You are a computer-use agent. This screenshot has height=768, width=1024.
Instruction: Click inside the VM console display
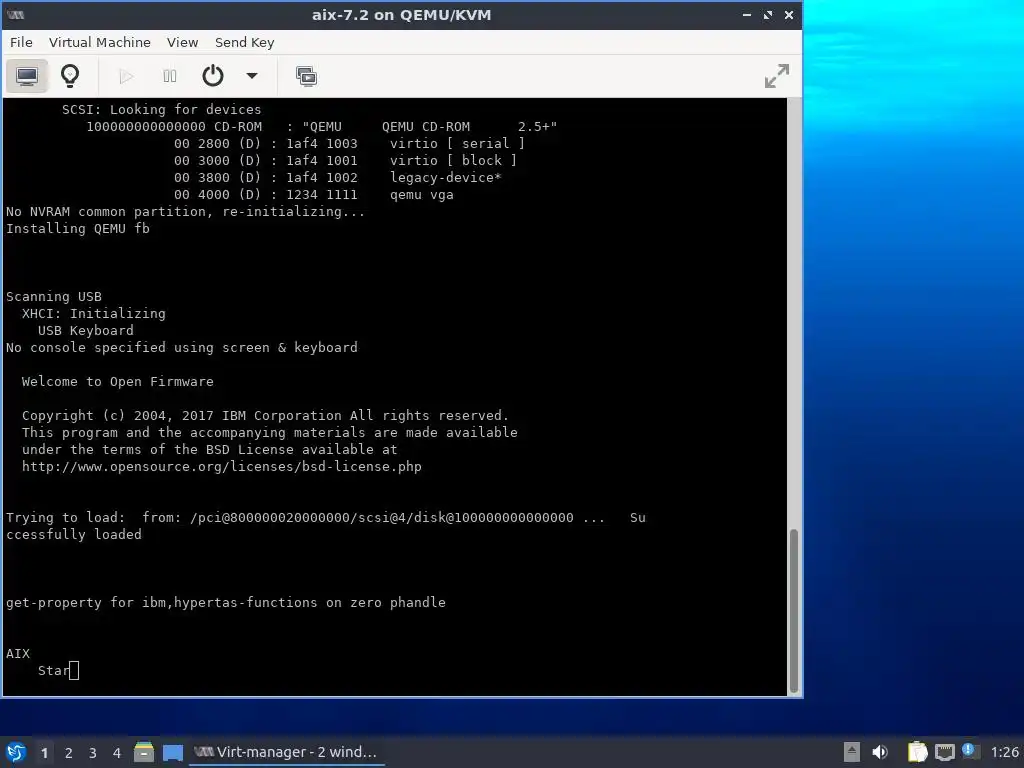(x=395, y=397)
